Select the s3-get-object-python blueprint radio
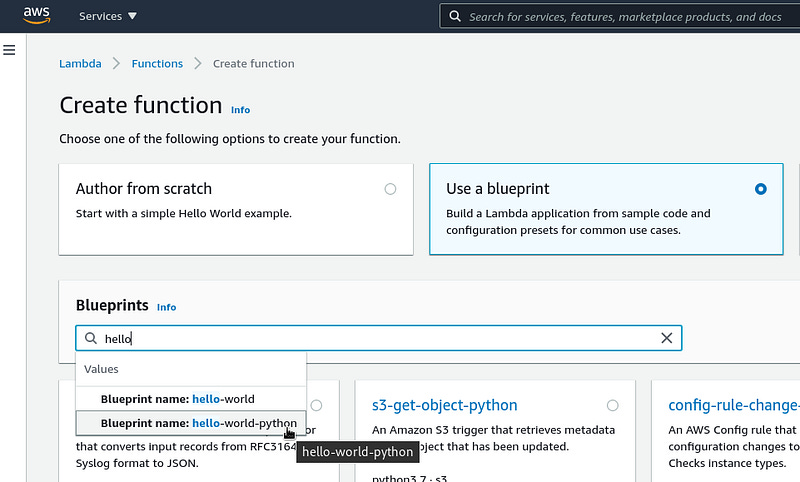This screenshot has width=800, height=482. click(612, 405)
